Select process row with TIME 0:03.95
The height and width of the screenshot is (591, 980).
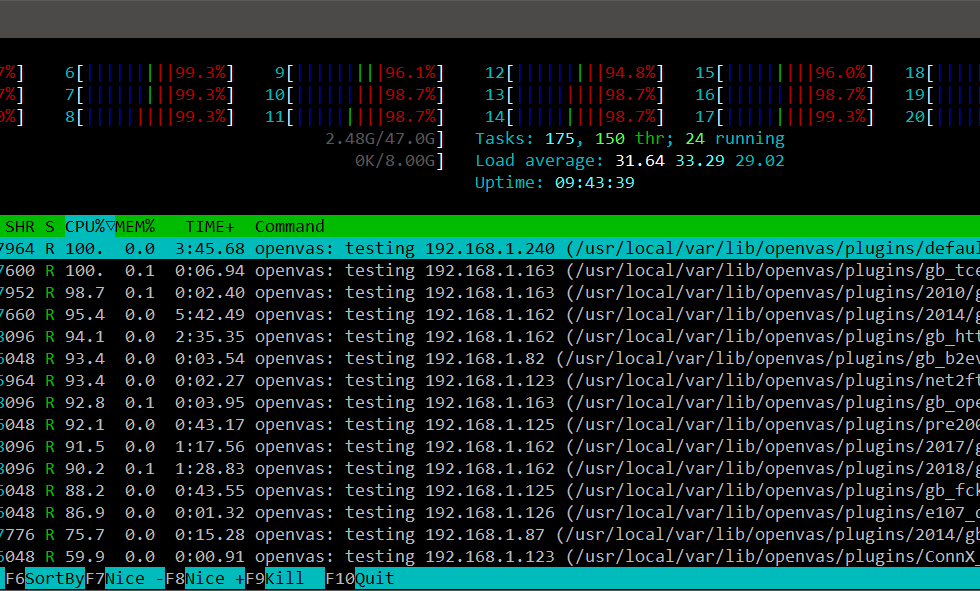[490, 402]
